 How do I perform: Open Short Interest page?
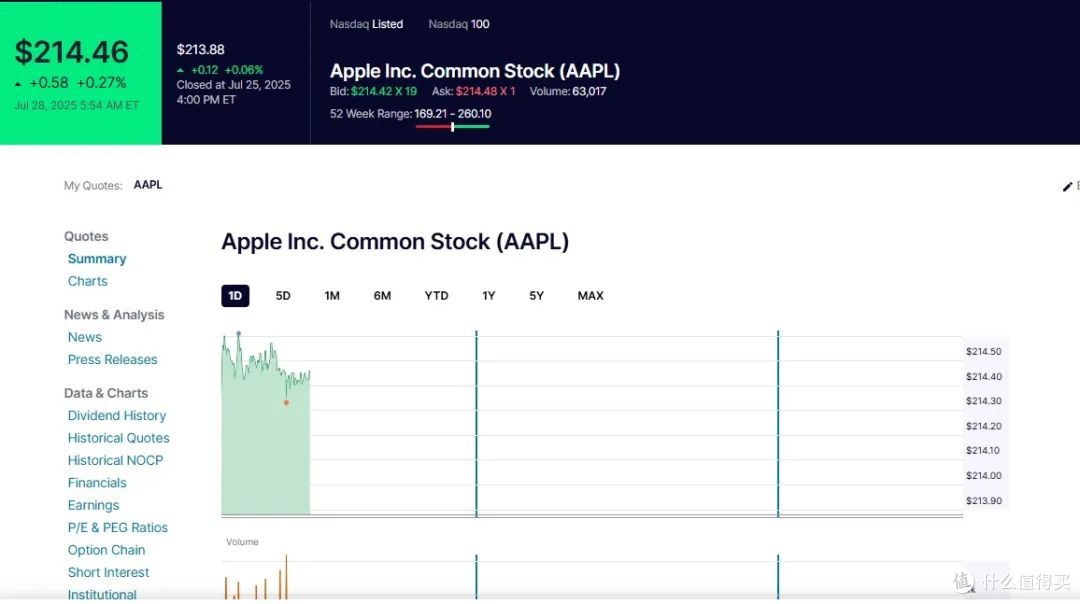[108, 572]
